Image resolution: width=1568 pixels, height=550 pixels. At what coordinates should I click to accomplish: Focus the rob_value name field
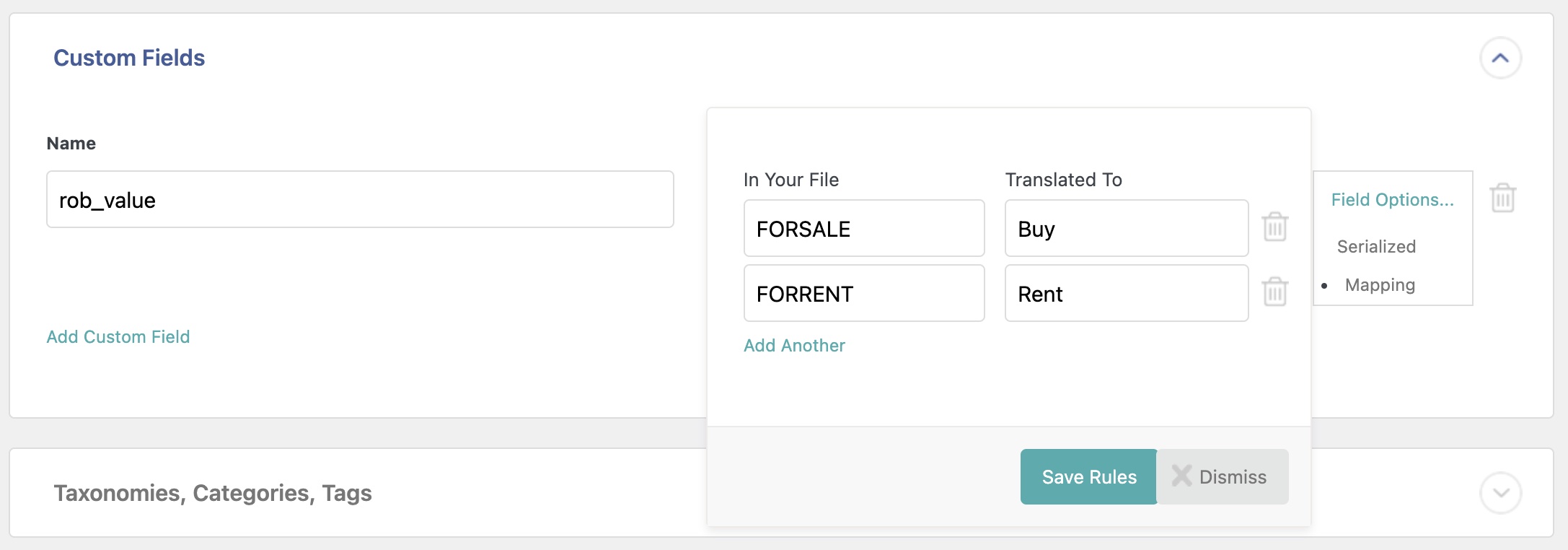tap(359, 200)
